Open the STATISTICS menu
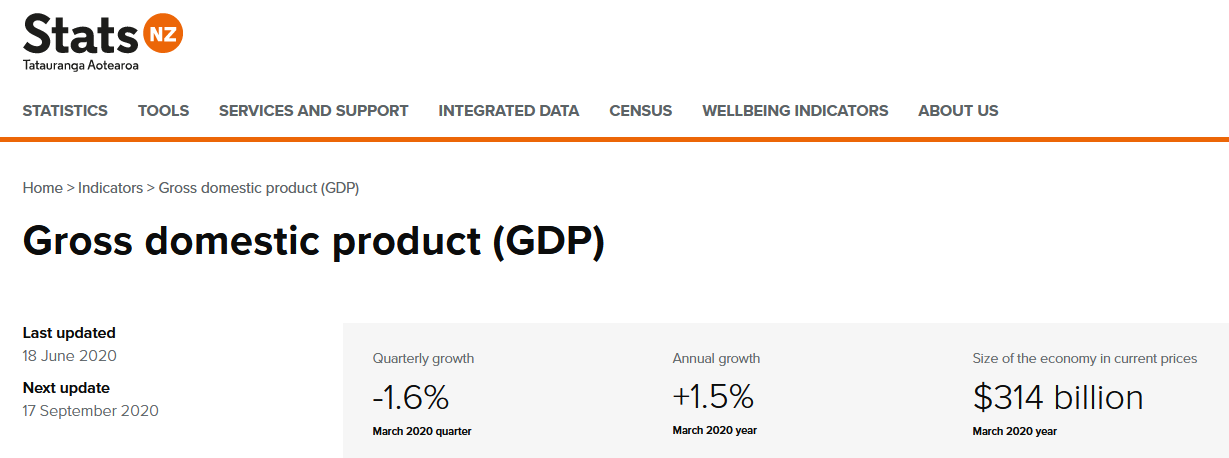This screenshot has height=458, width=1229. point(65,111)
